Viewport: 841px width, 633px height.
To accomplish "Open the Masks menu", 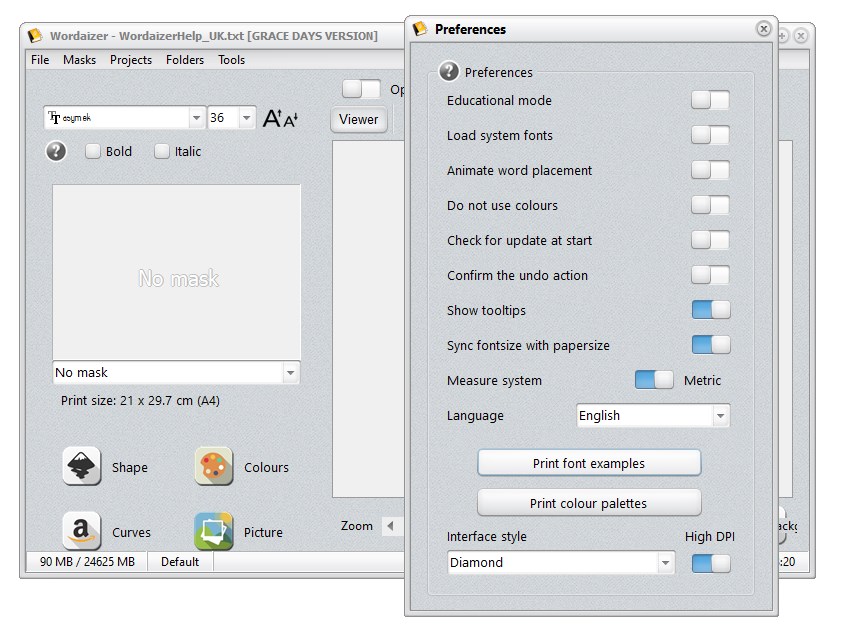I will (x=79, y=60).
